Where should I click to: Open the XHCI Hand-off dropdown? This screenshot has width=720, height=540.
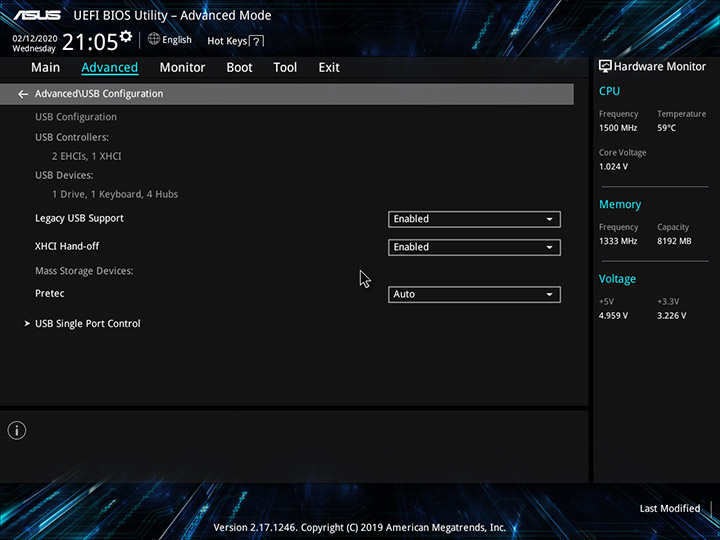pyautogui.click(x=474, y=247)
